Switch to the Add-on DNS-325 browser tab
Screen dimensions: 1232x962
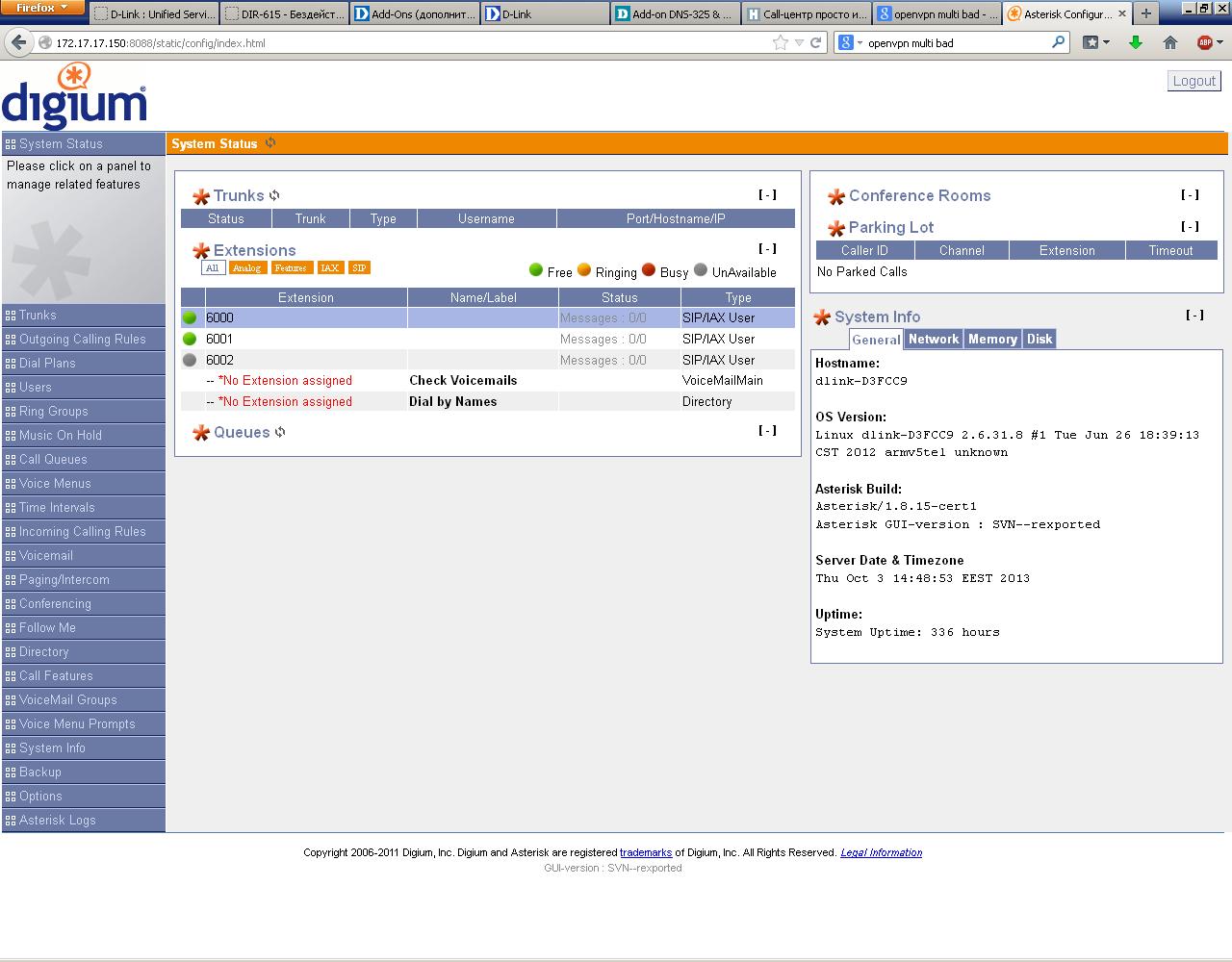pyautogui.click(x=678, y=13)
